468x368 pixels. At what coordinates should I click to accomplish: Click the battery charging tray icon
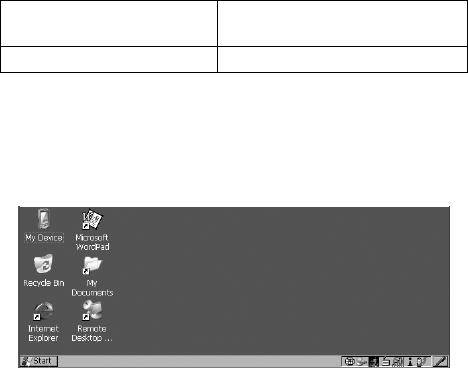pos(422,362)
